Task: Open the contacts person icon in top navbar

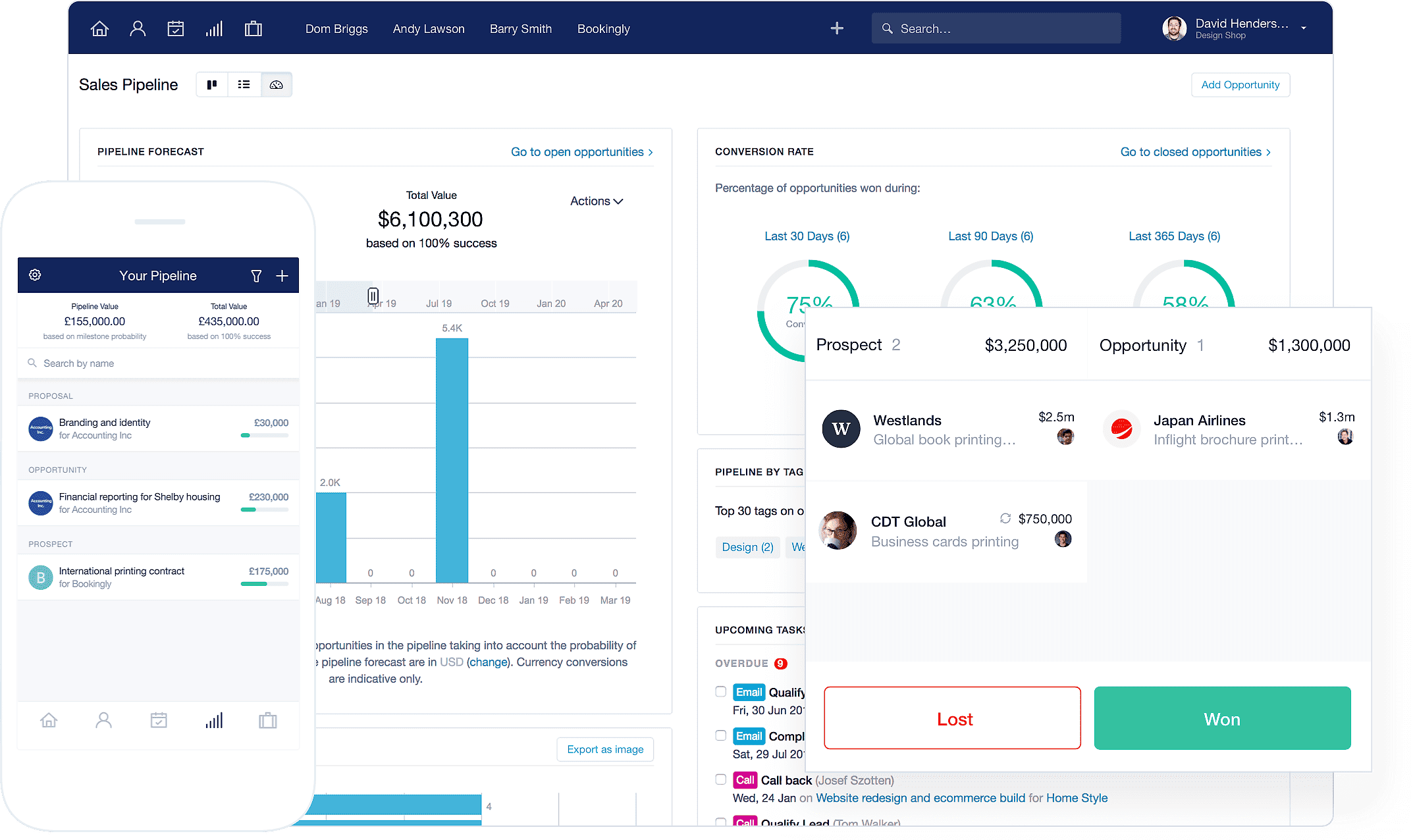Action: 138,29
